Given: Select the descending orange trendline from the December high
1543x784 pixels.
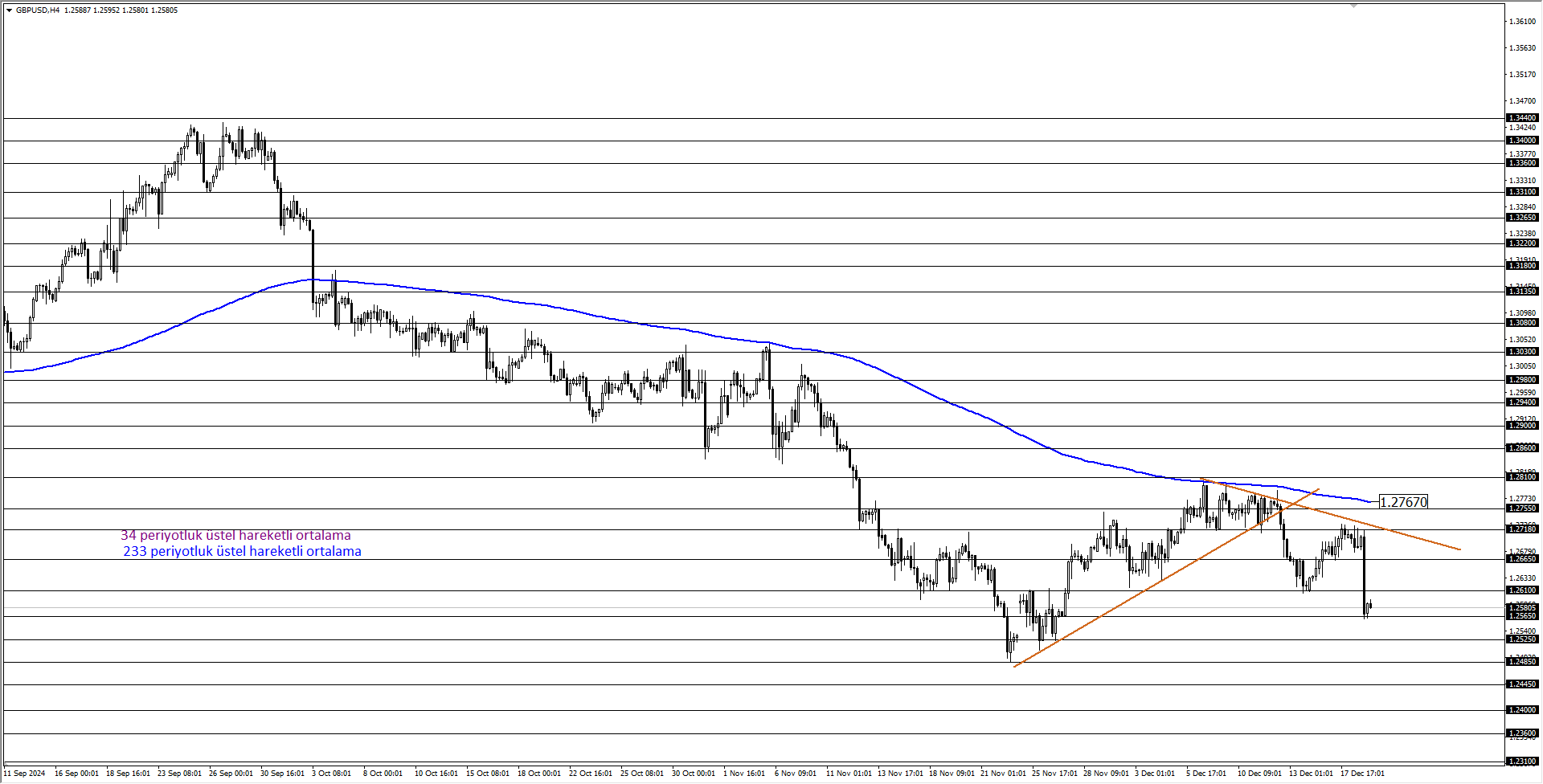Looking at the screenshot, I should click(x=1330, y=515).
